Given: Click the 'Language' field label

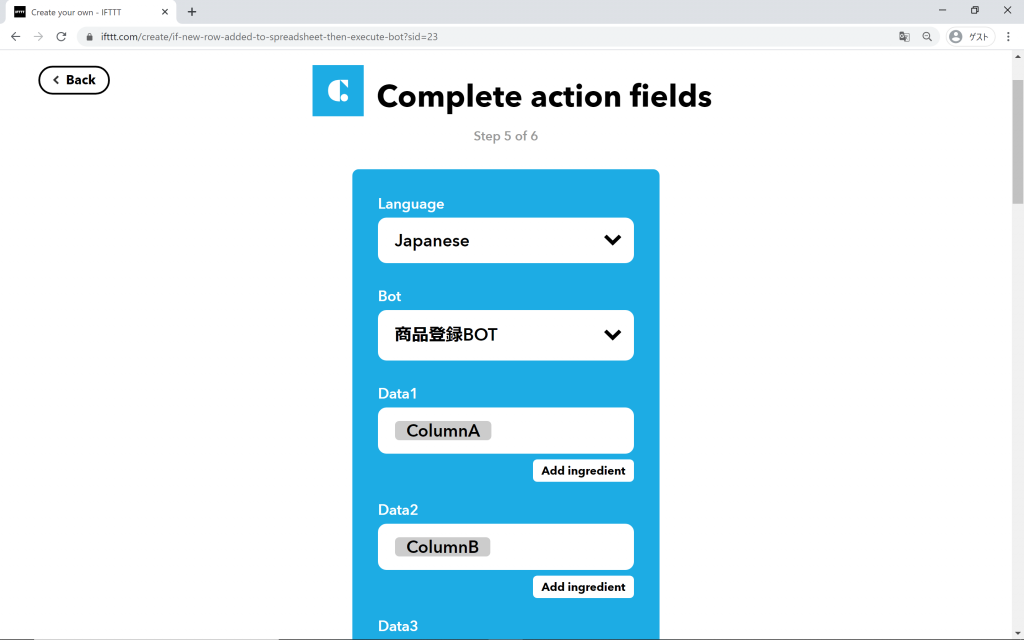Looking at the screenshot, I should [411, 204].
